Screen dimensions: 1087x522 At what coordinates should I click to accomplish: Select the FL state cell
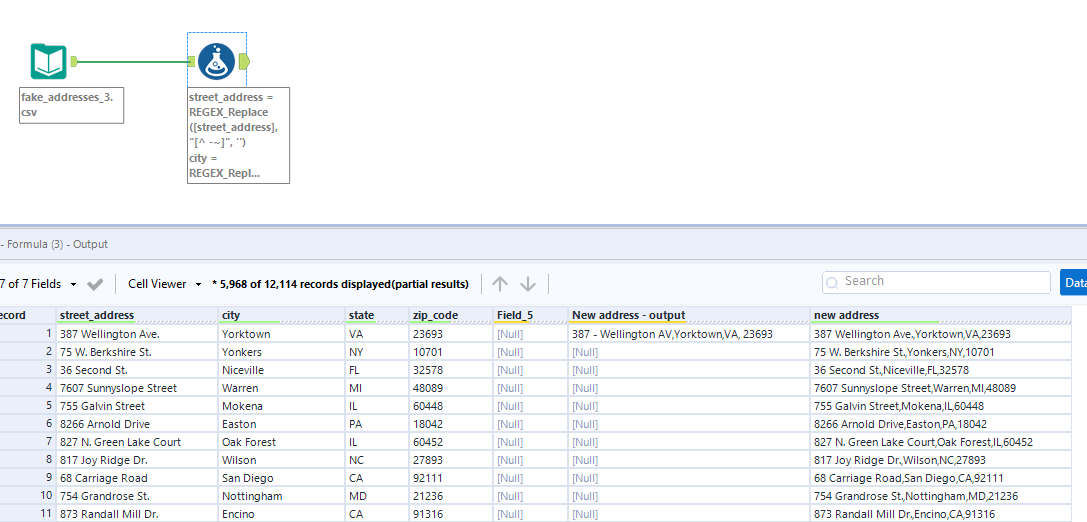377,370
